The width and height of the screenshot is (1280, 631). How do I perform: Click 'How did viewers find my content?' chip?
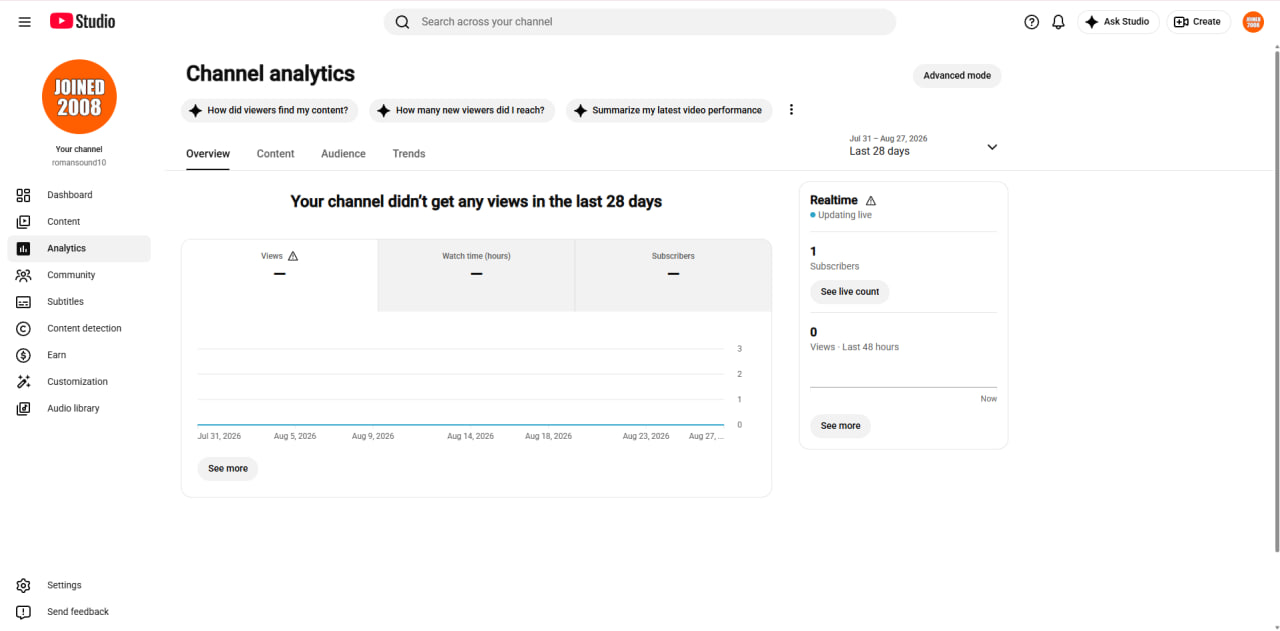click(270, 110)
